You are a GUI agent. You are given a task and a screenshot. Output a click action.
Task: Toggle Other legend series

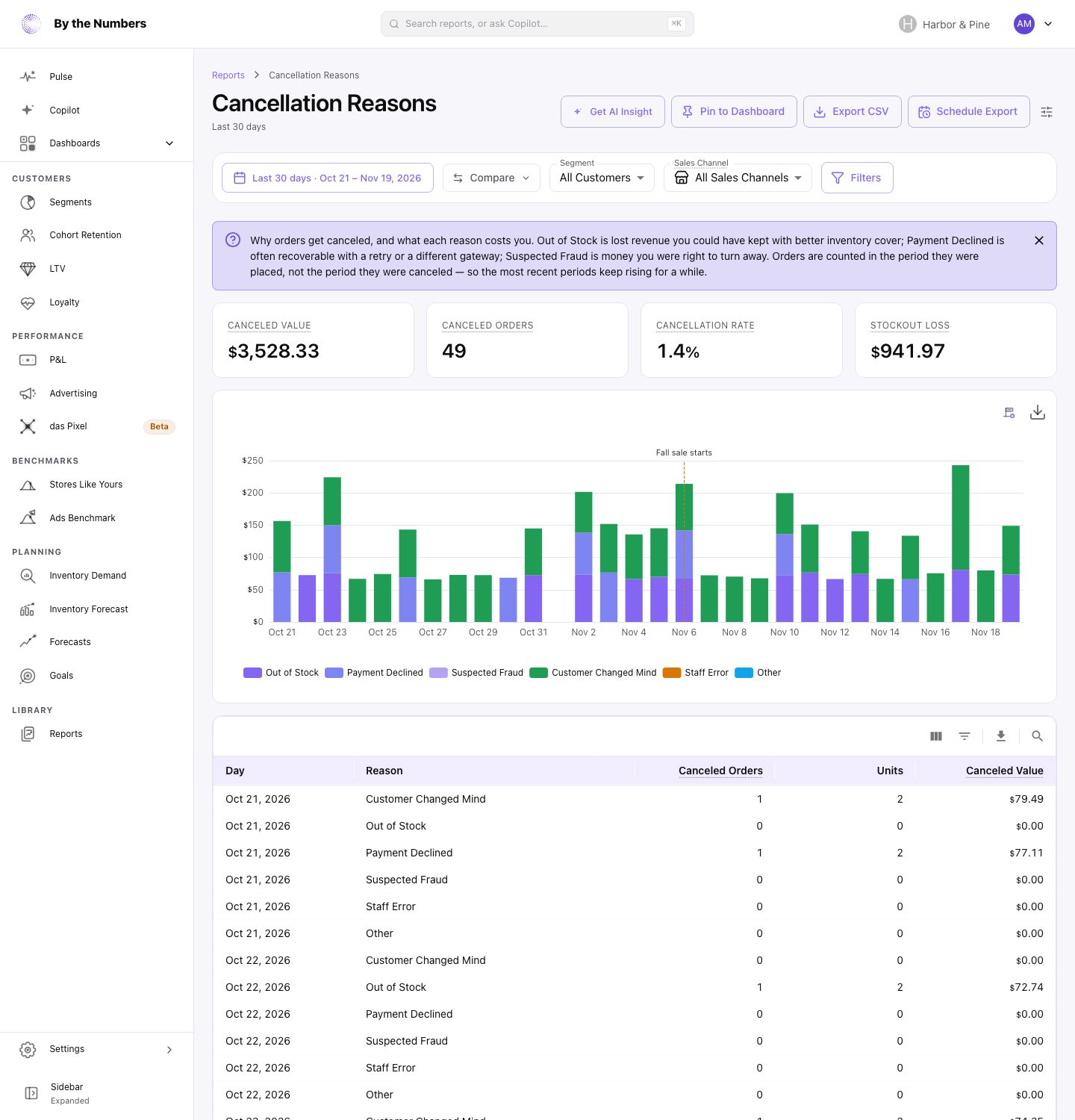pyautogui.click(x=758, y=673)
